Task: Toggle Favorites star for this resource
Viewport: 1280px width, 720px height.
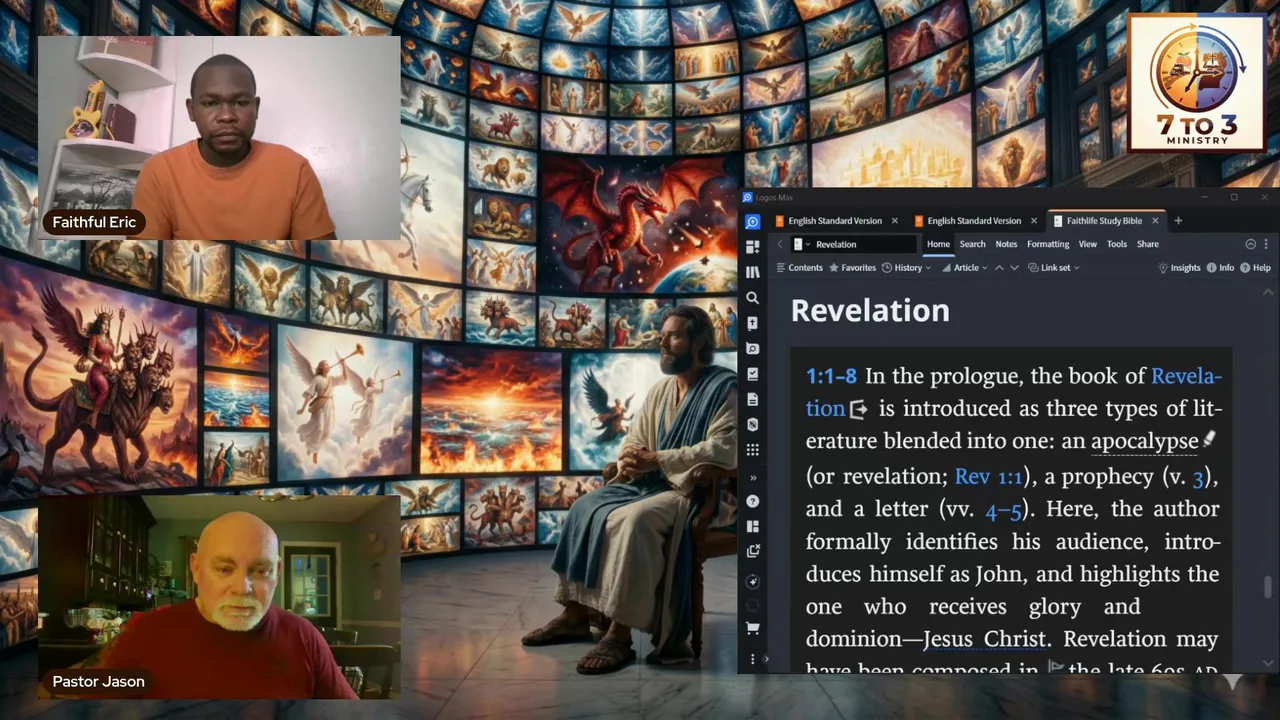Action: [853, 268]
